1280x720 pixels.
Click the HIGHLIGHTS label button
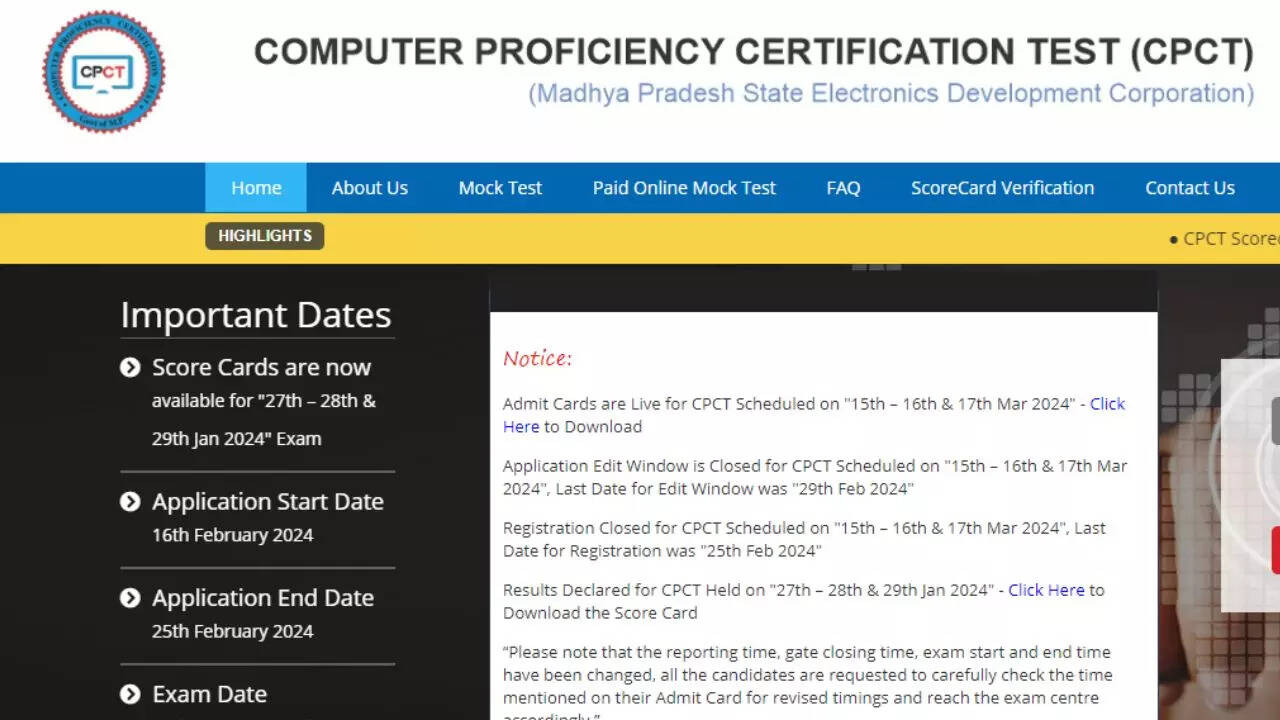[x=265, y=236]
